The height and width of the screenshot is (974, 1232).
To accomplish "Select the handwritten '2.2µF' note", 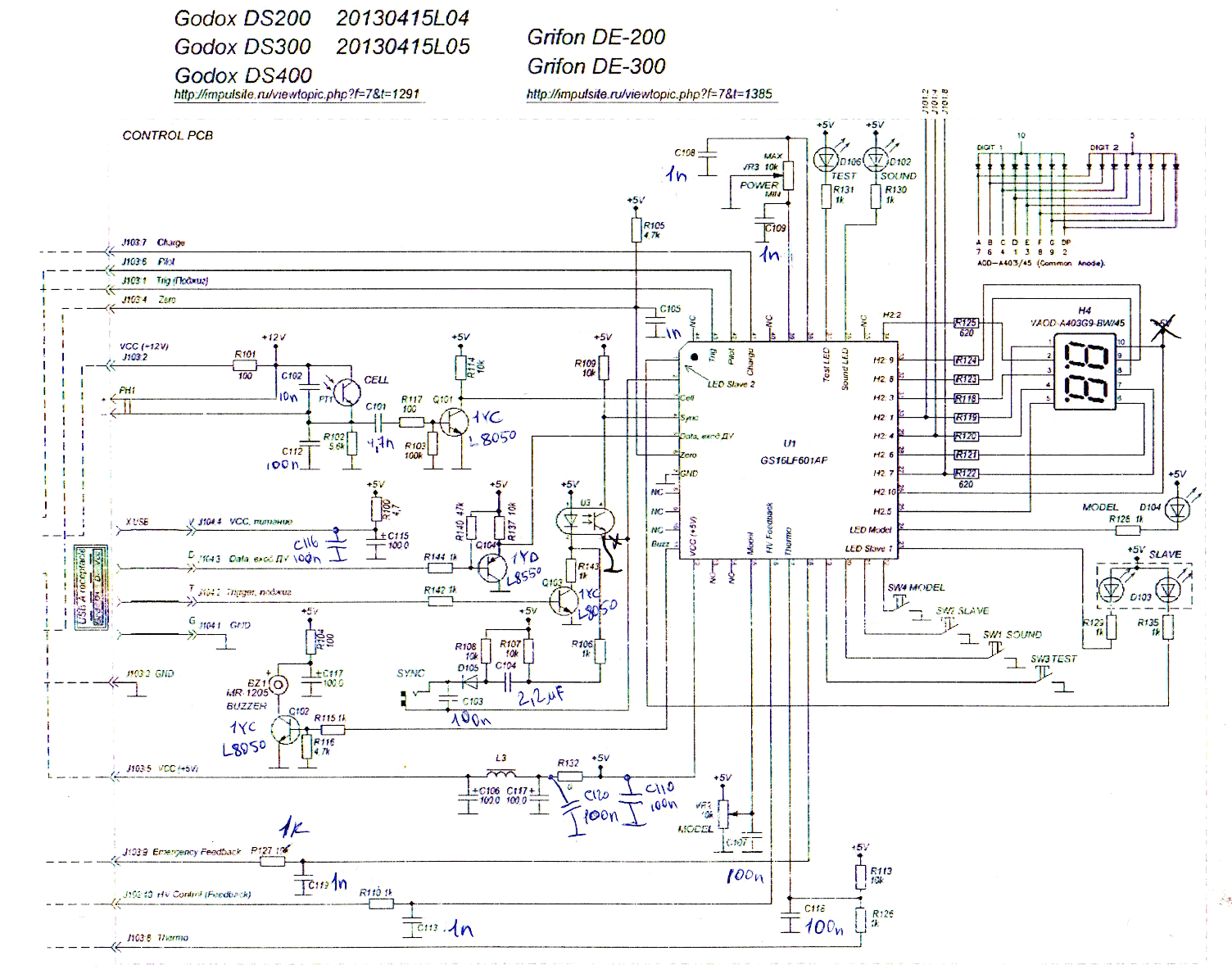I will pyautogui.click(x=541, y=697).
